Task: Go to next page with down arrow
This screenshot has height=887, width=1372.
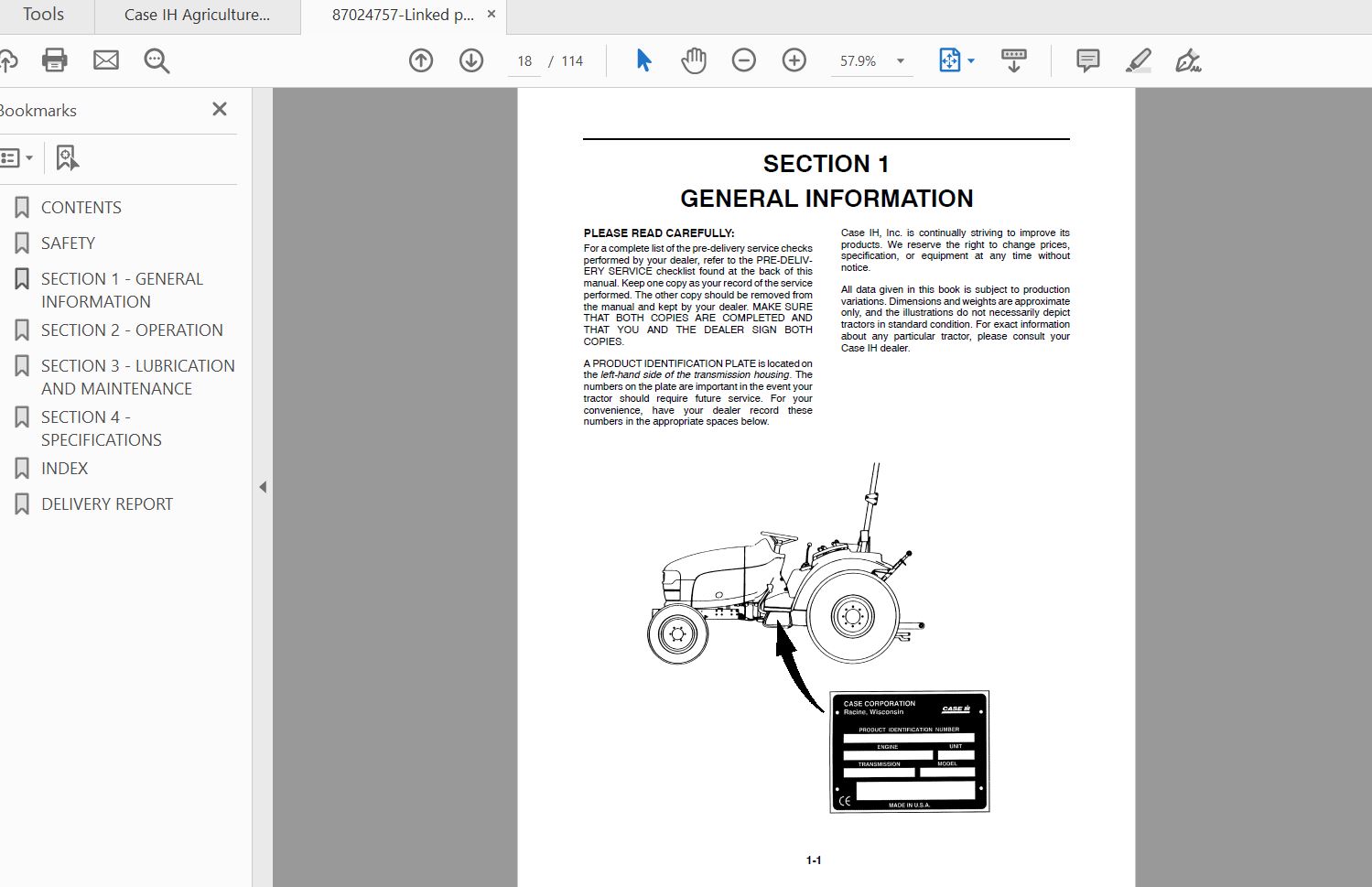Action: pos(470,60)
